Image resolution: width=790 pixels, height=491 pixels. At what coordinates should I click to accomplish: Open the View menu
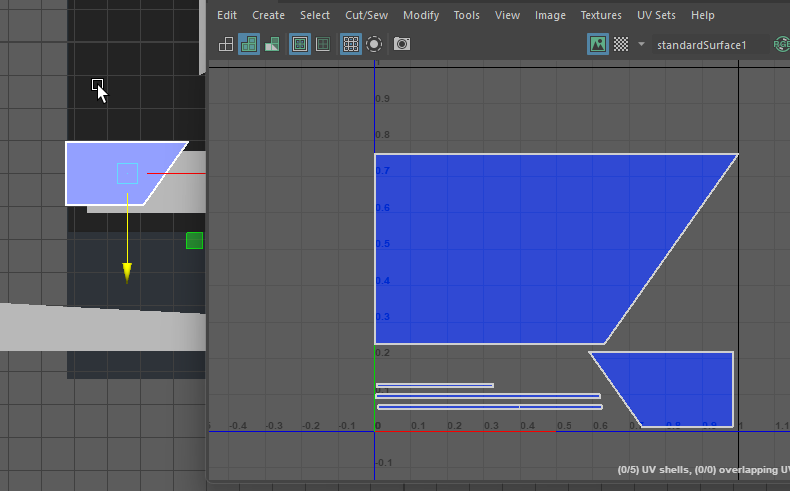point(507,15)
